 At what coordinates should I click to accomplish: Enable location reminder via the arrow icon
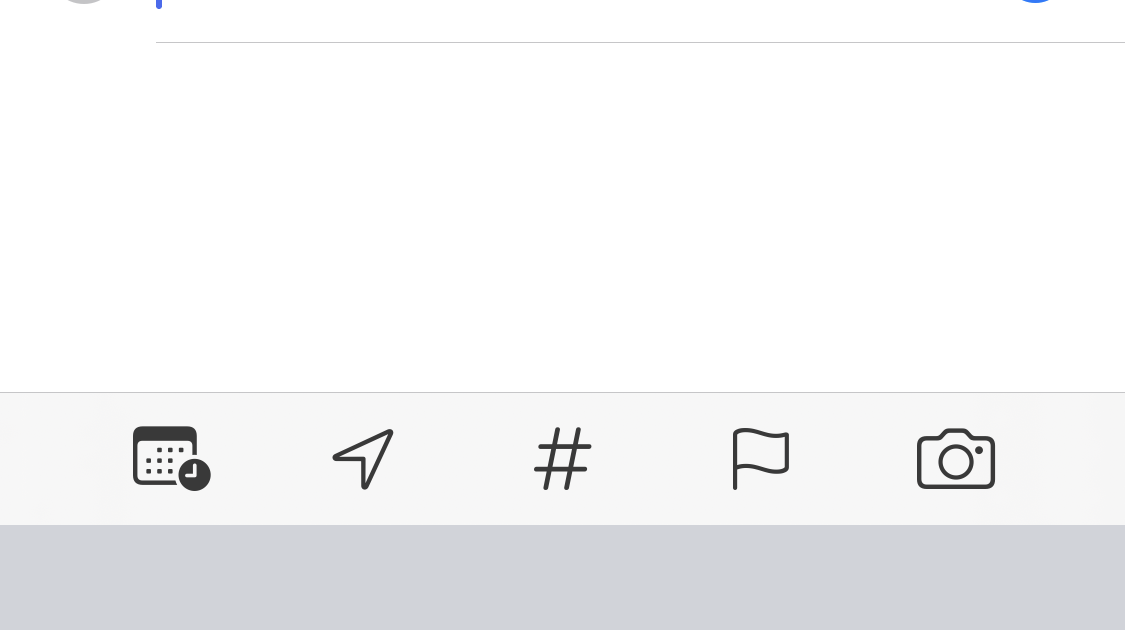click(x=364, y=459)
